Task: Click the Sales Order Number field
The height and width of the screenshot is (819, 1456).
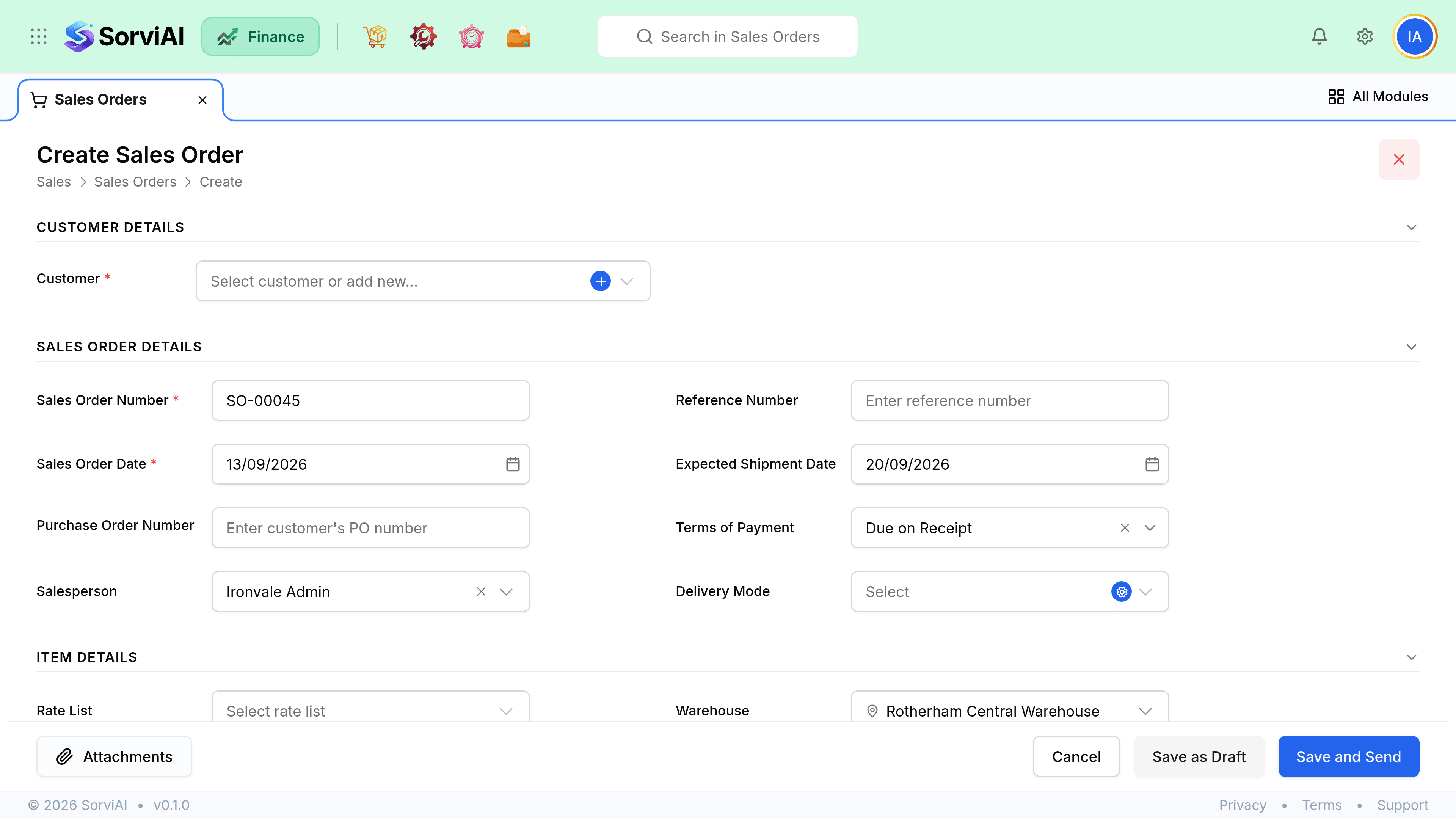Action: [370, 401]
